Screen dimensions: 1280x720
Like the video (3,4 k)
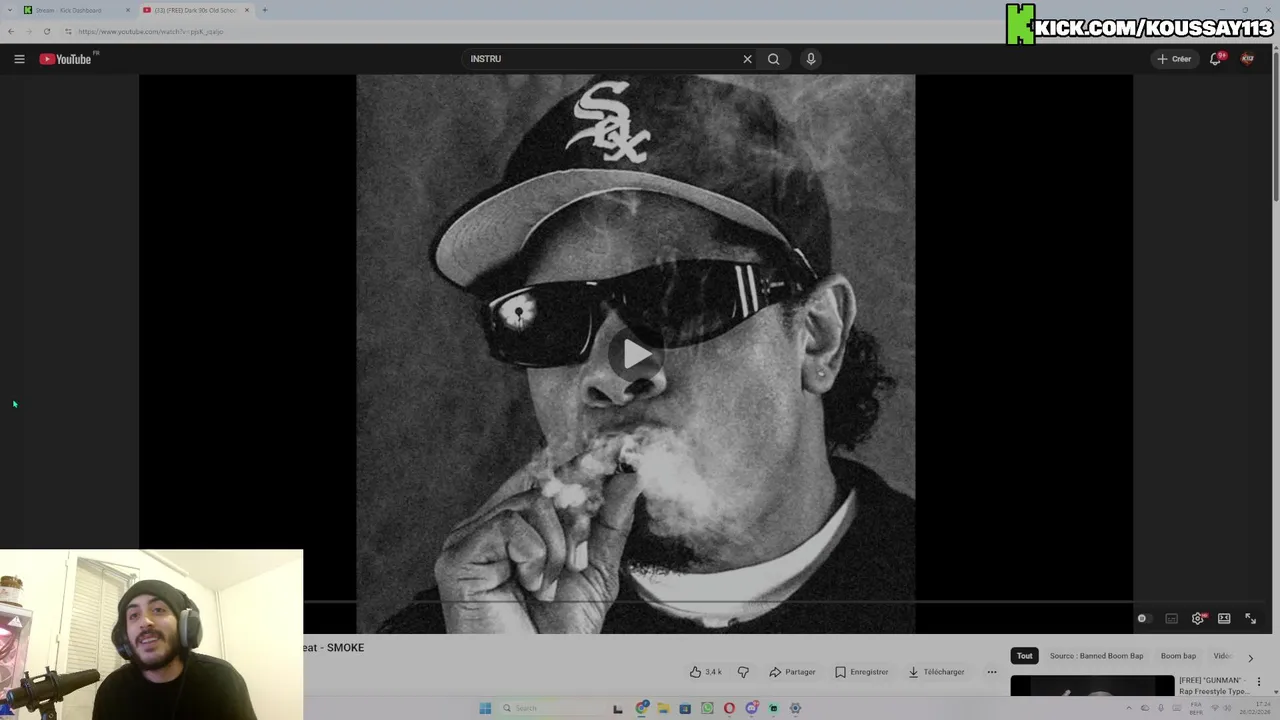coord(705,672)
